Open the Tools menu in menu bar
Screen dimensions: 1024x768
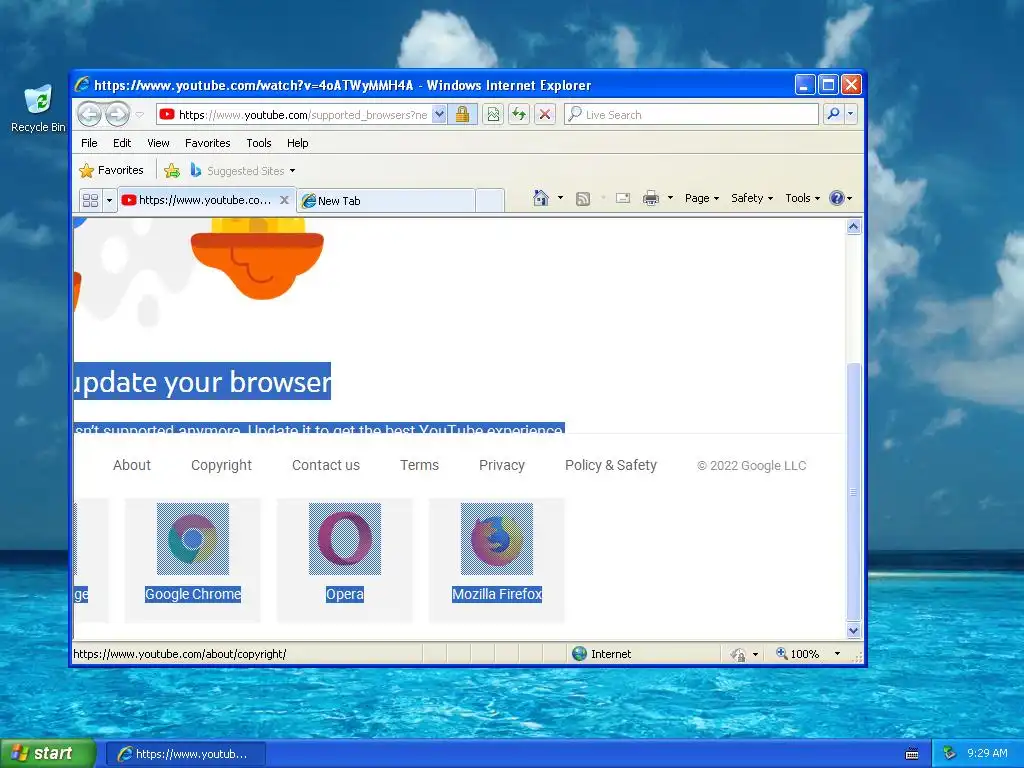[259, 143]
